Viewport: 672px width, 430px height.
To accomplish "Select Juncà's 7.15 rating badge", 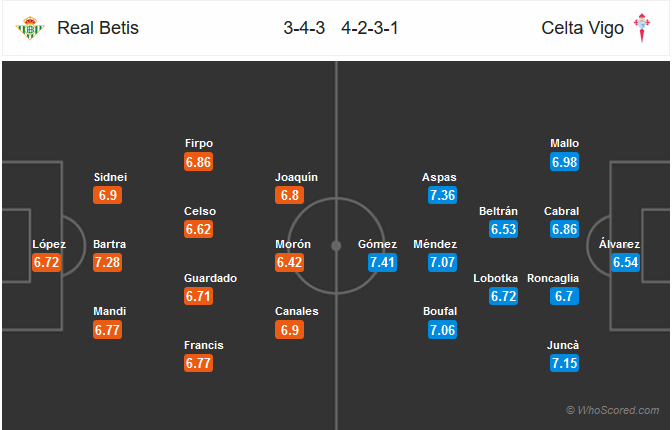I will (564, 363).
